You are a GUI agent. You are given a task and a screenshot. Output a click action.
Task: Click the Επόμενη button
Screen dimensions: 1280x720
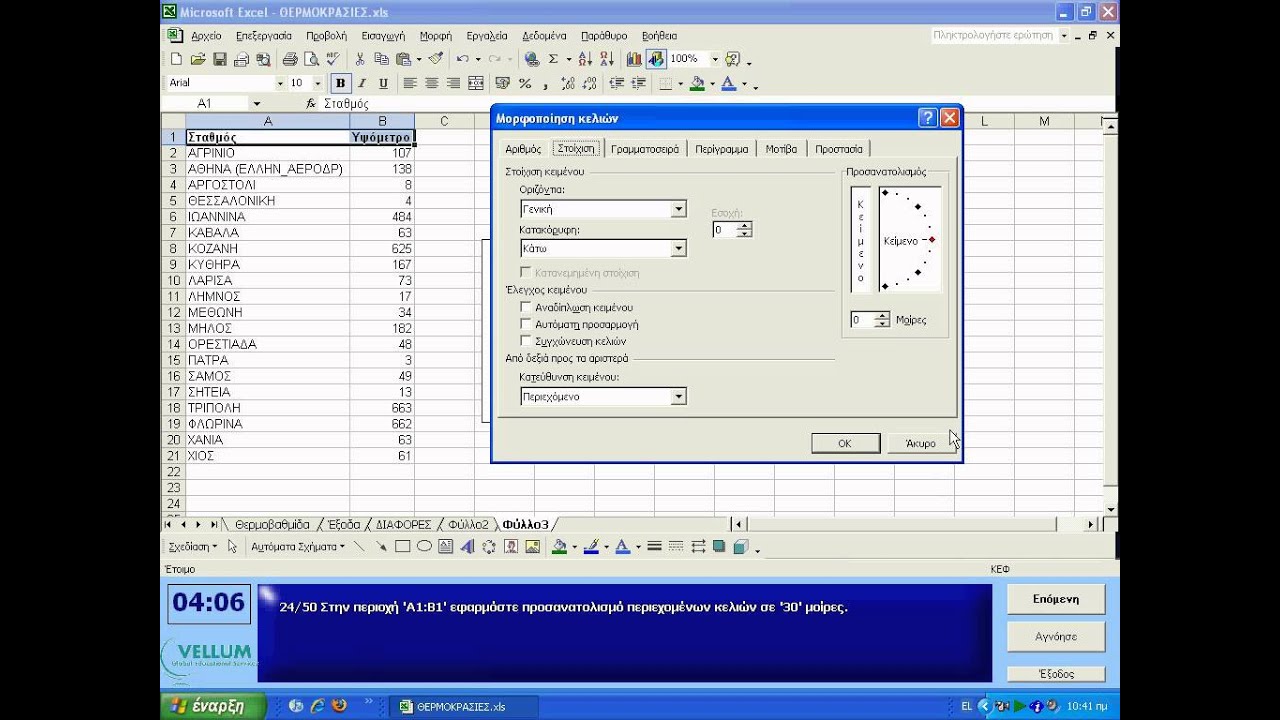coord(1056,599)
